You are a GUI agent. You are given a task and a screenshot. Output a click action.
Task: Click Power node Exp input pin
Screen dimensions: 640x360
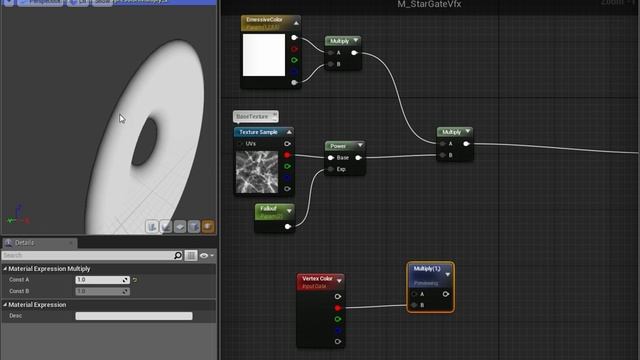coord(331,169)
